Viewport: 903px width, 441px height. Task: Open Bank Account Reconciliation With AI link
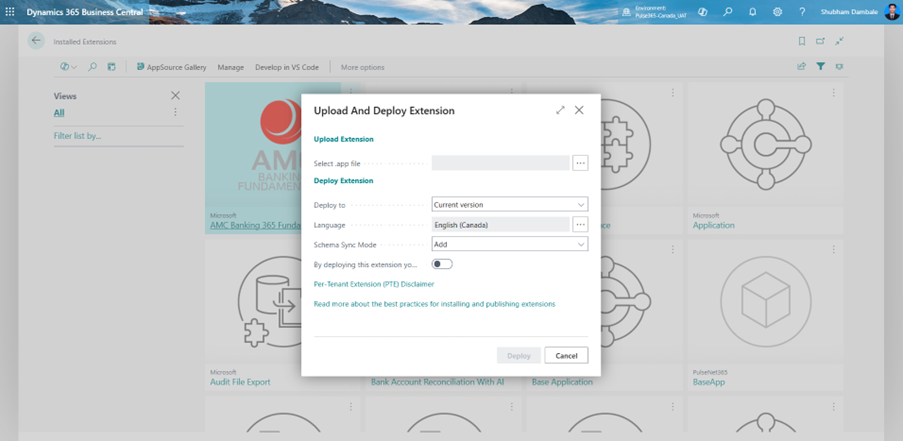(437, 382)
